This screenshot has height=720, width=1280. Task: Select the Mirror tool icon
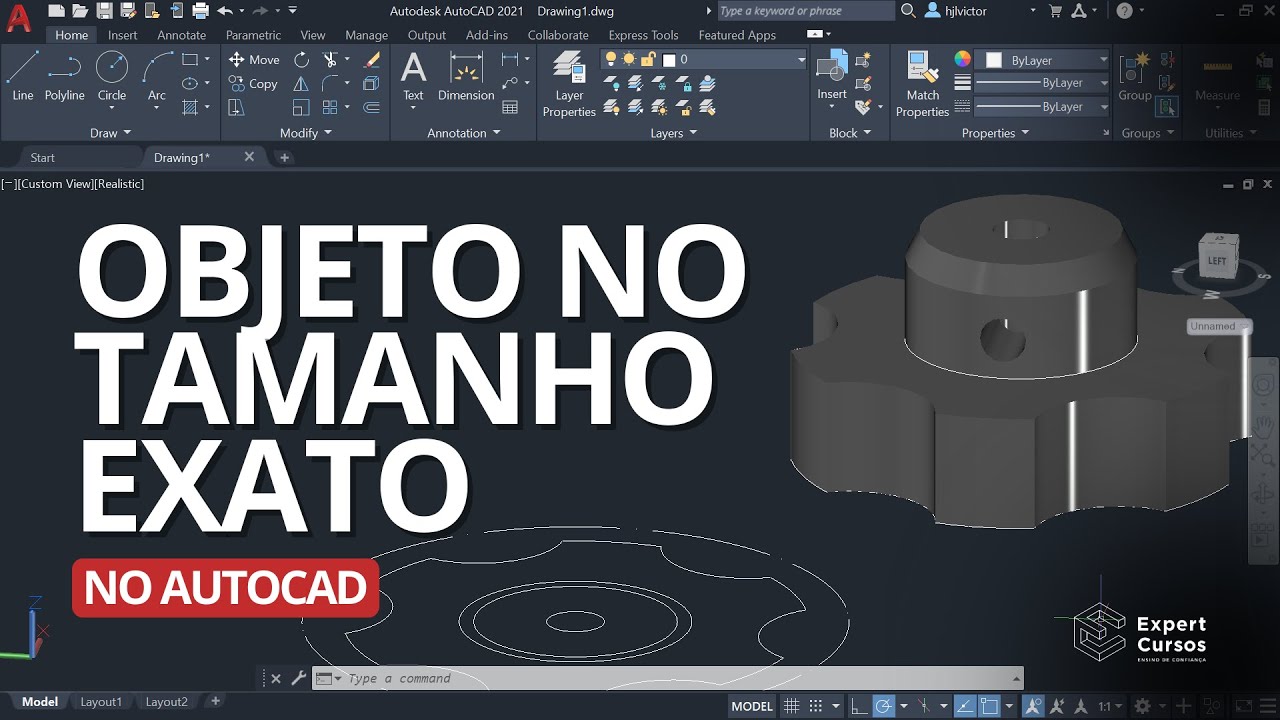[301, 84]
